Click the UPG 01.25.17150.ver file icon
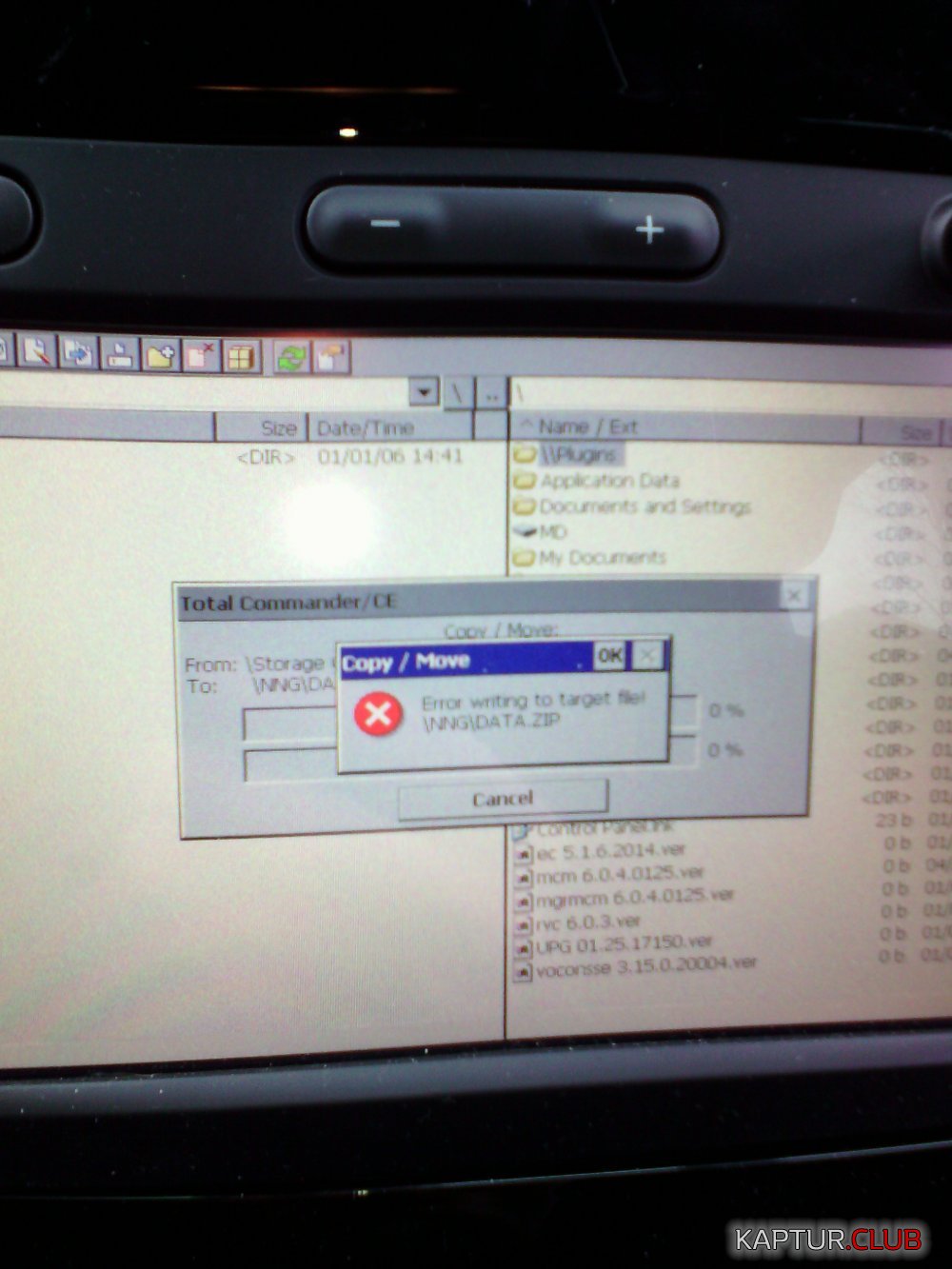 (523, 948)
